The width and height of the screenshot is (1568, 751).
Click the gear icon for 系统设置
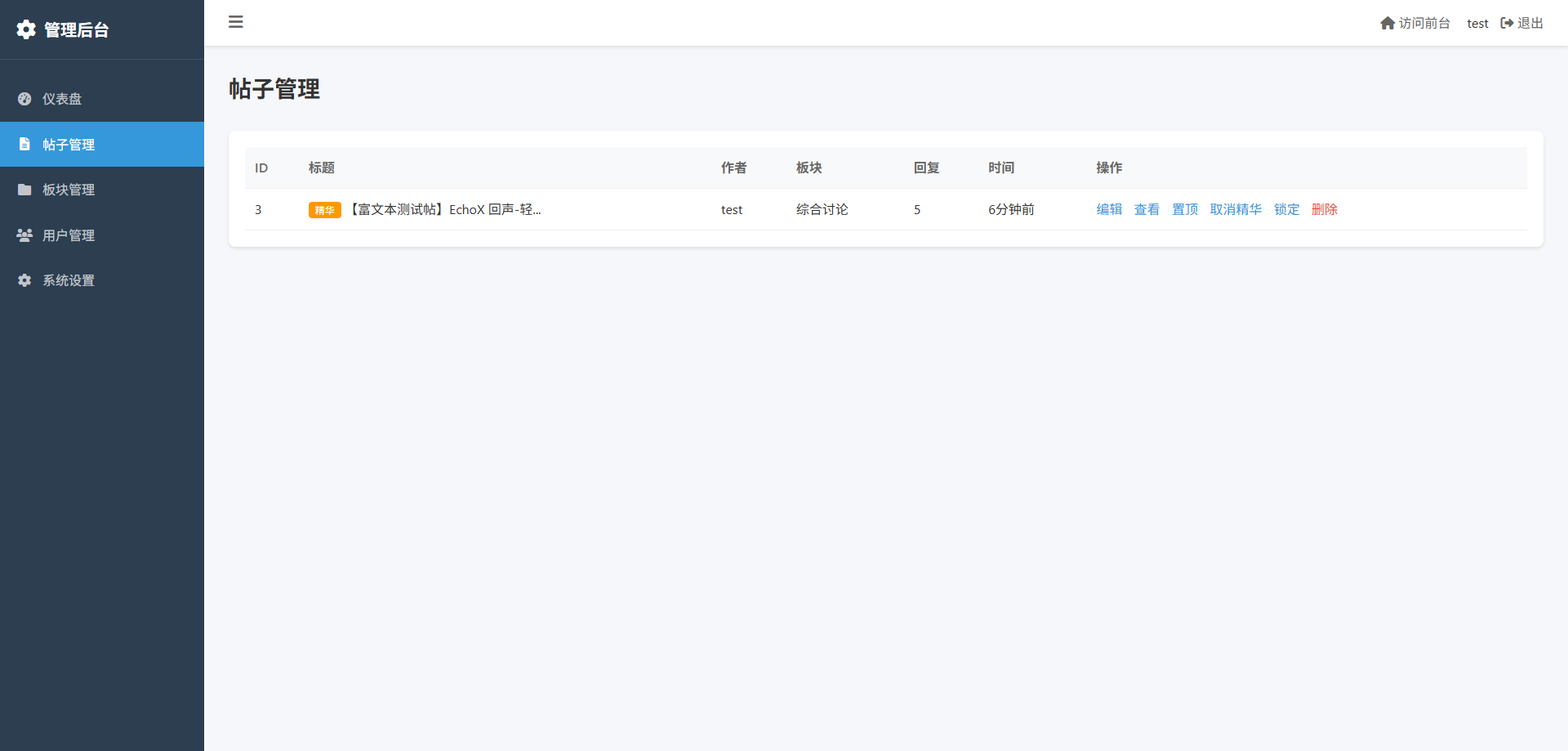tap(24, 280)
